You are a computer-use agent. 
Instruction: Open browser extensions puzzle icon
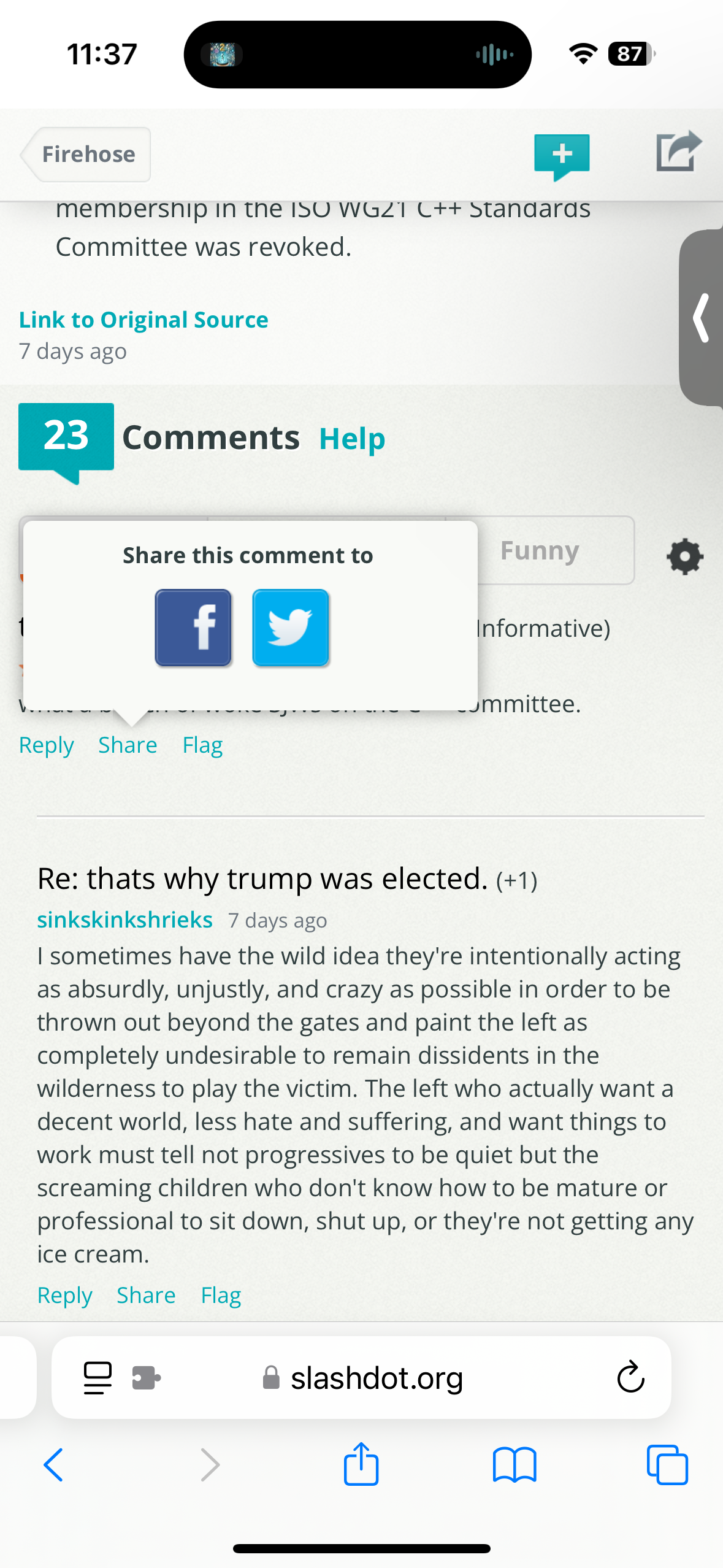[145, 1378]
